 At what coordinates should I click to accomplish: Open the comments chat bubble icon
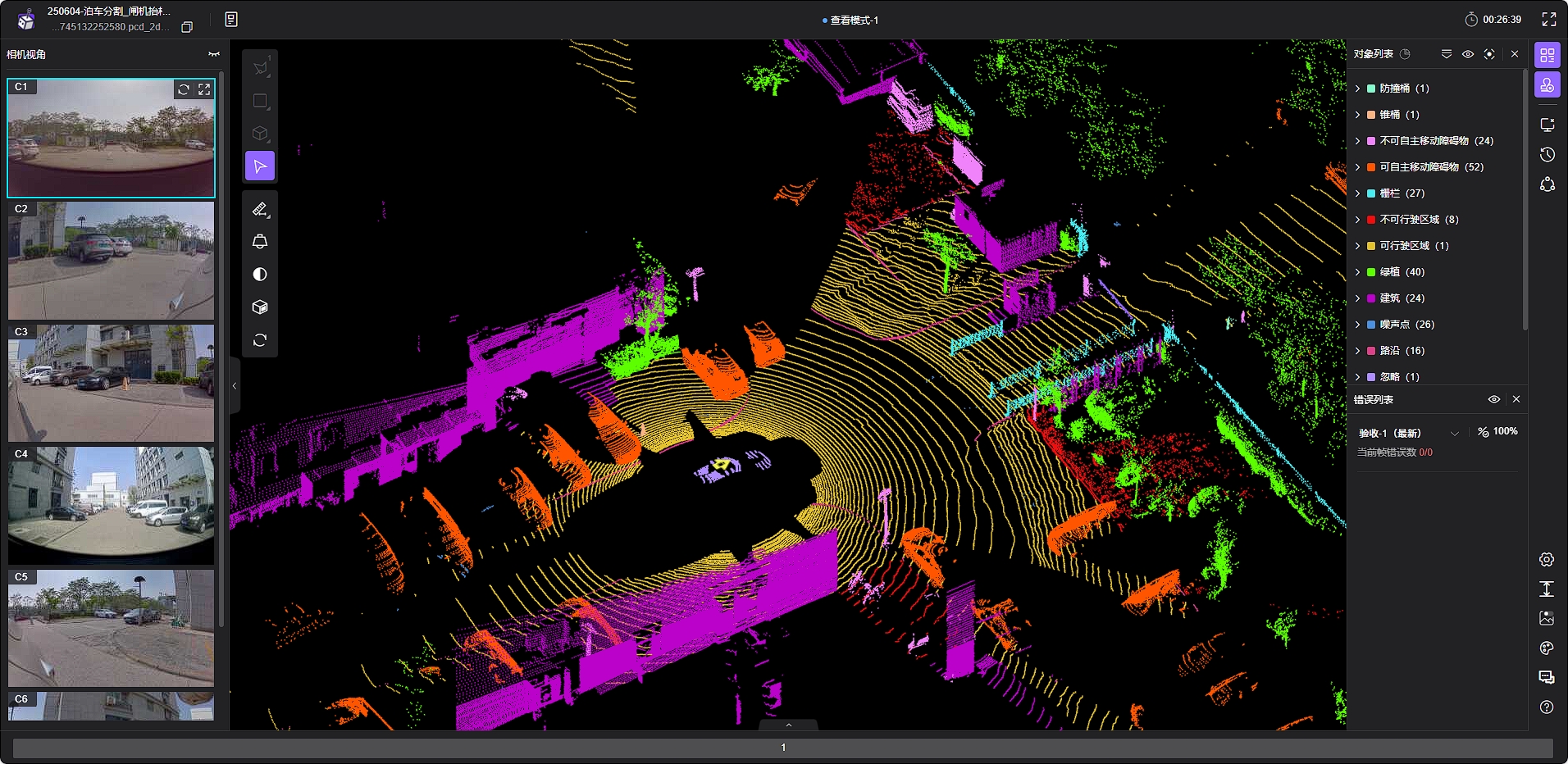coord(1547,678)
